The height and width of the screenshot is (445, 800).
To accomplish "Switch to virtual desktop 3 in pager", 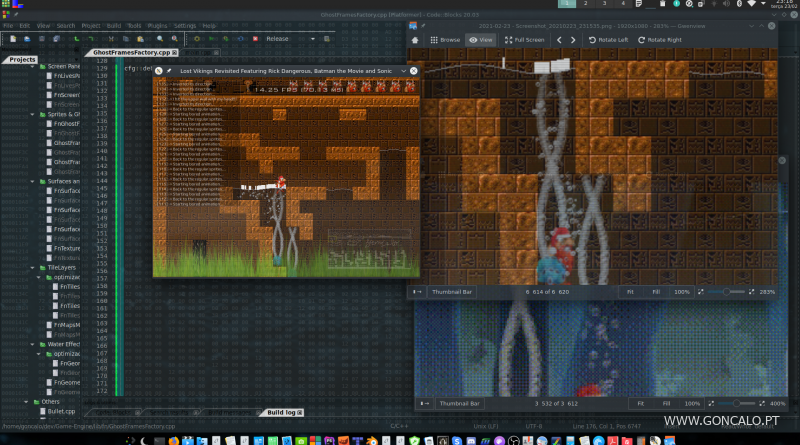I will pos(606,4).
